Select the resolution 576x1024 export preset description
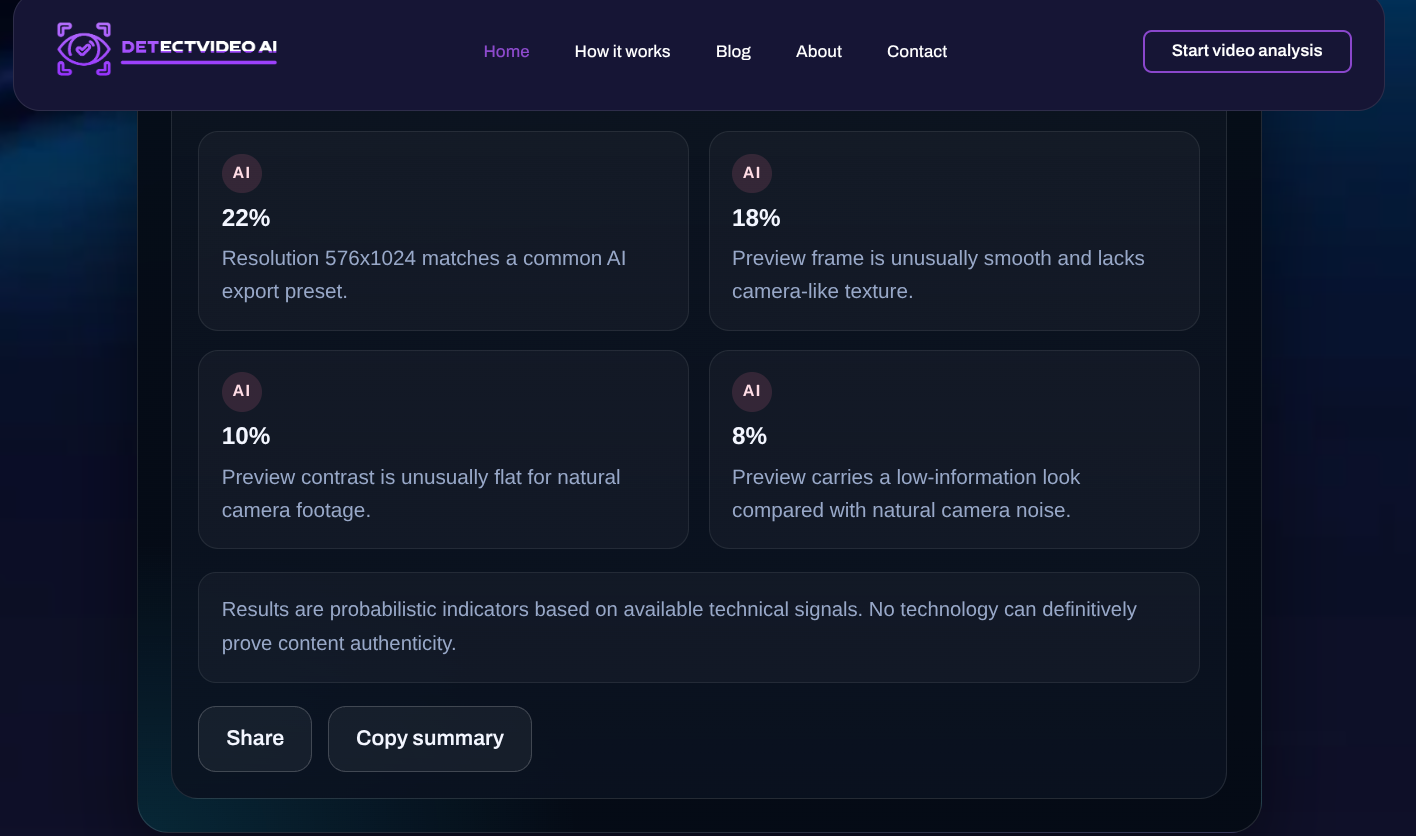The image size is (1416, 836). click(424, 275)
